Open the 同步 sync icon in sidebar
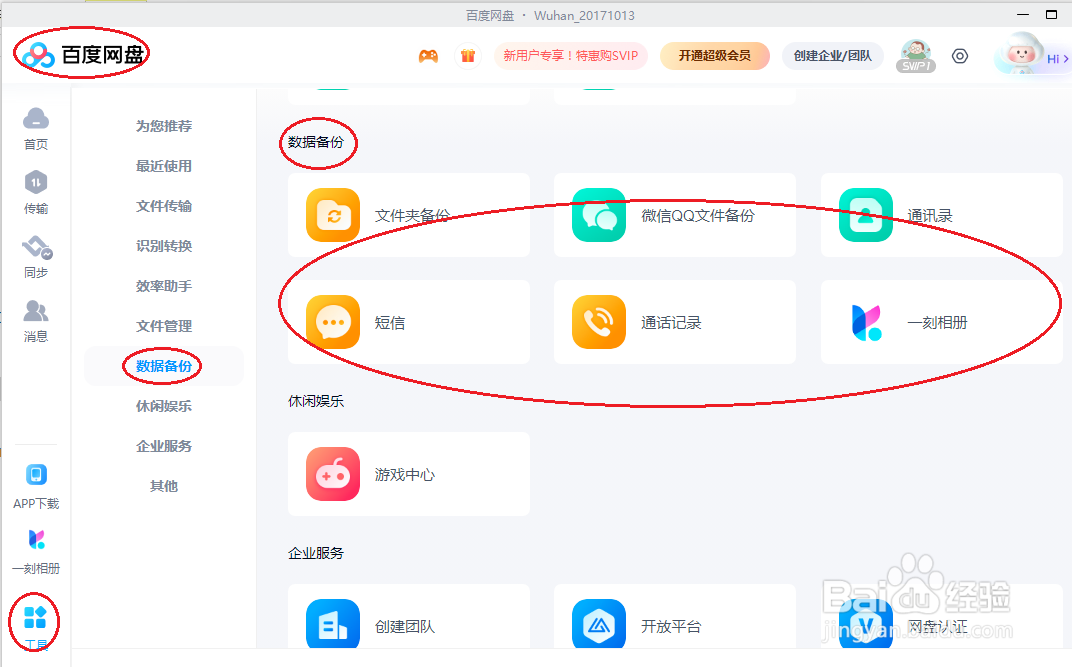This screenshot has height=667, width=1072. pos(37,247)
